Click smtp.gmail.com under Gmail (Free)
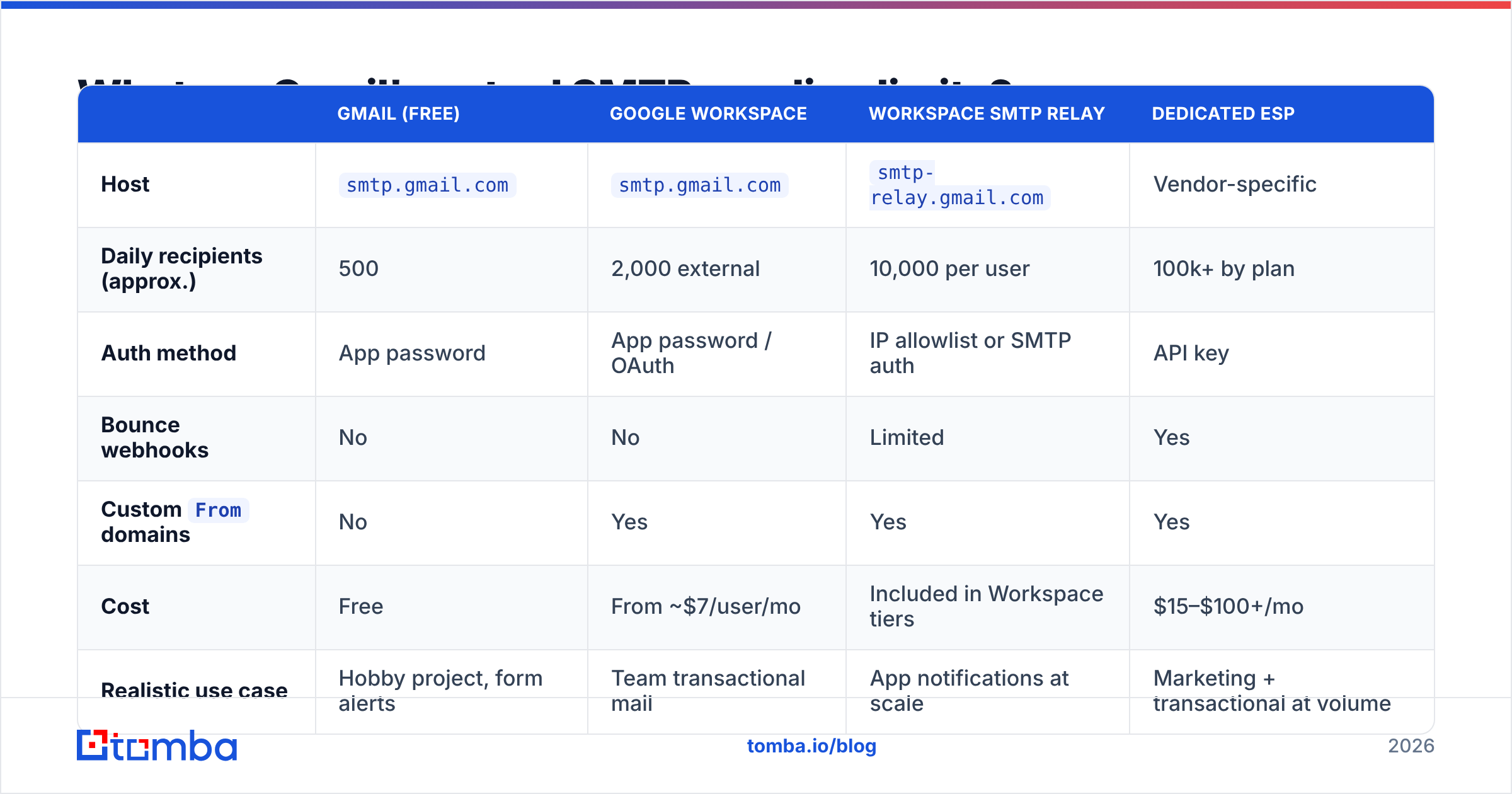1512x794 pixels. [x=428, y=185]
